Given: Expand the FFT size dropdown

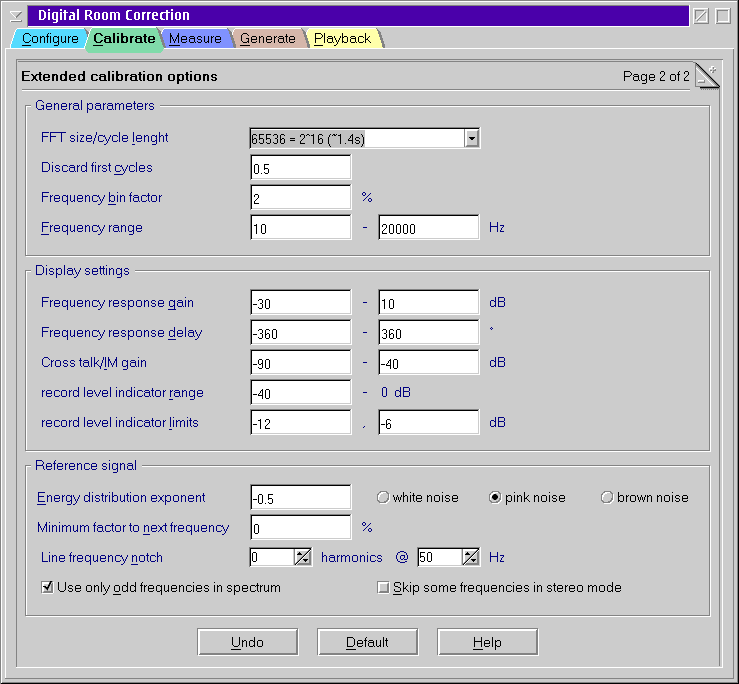Looking at the screenshot, I should click(x=471, y=138).
